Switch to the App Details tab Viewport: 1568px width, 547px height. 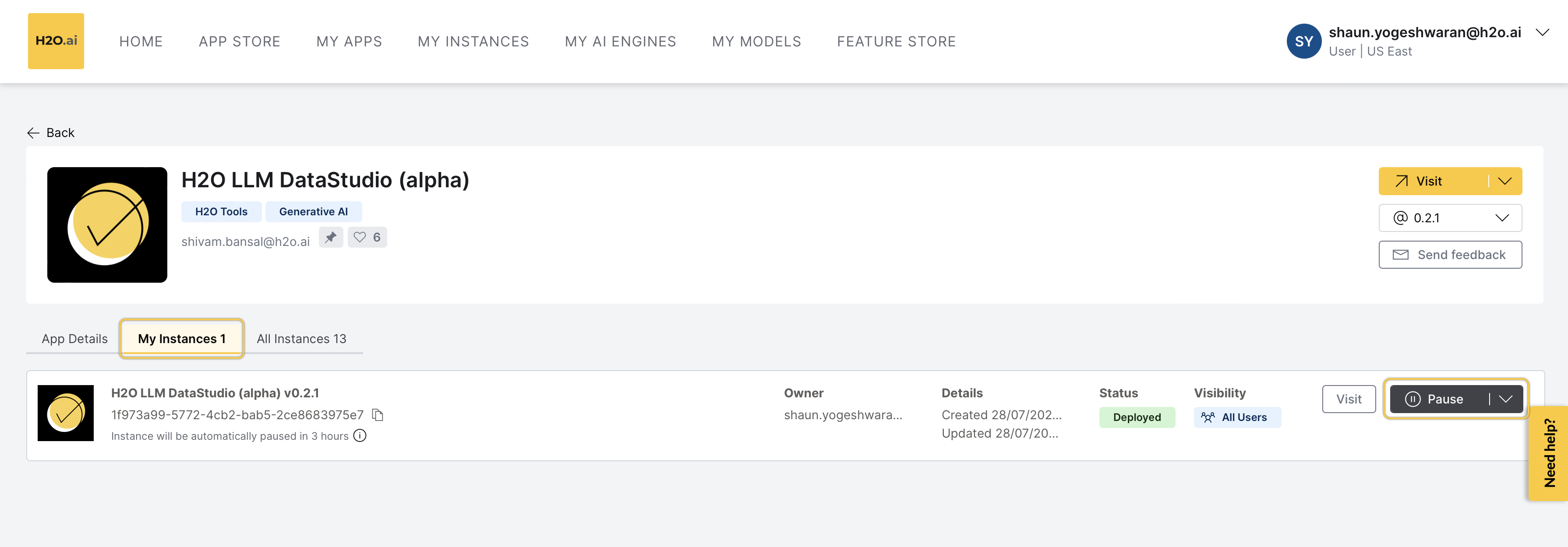[x=74, y=339]
